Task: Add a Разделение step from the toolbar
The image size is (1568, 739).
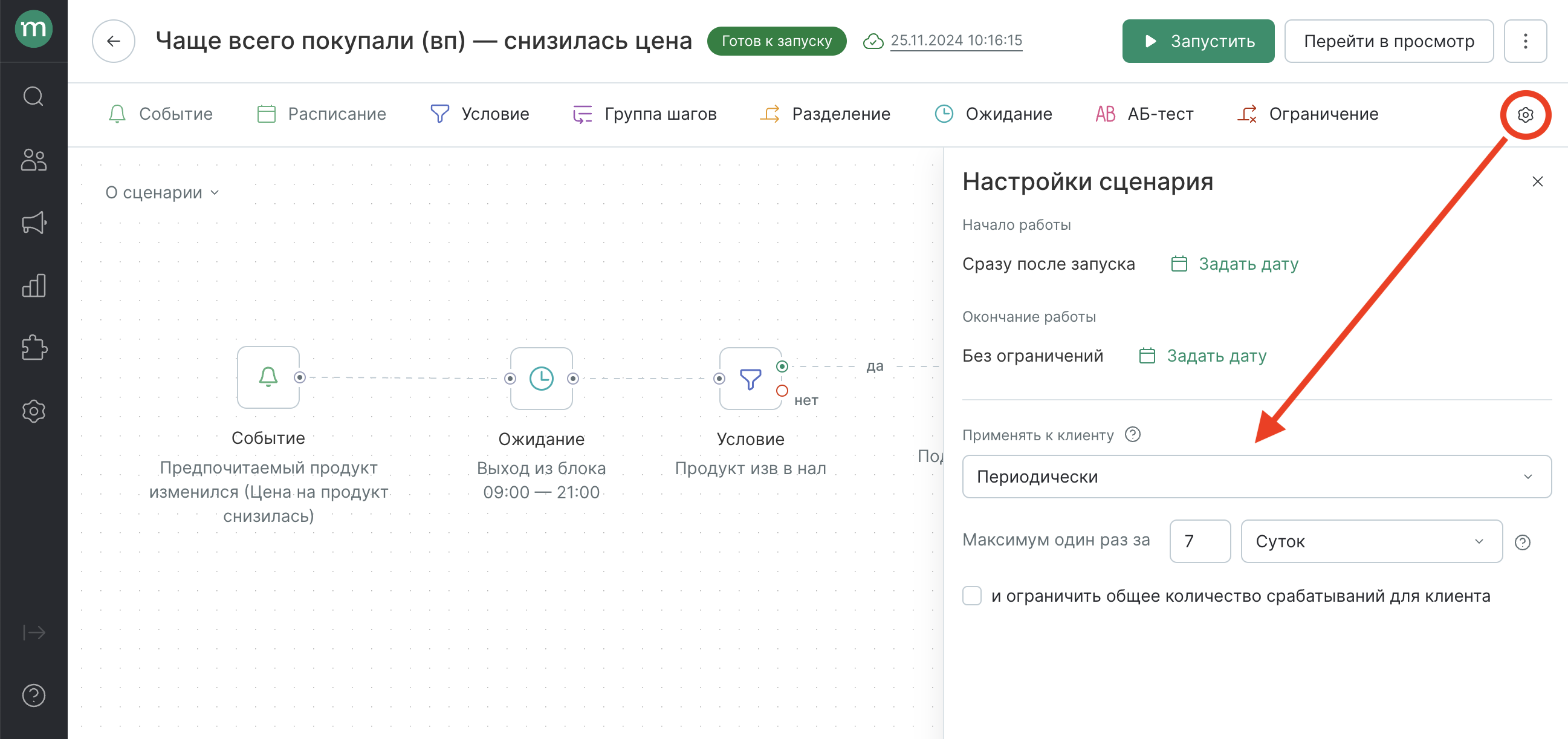Action: click(x=824, y=114)
